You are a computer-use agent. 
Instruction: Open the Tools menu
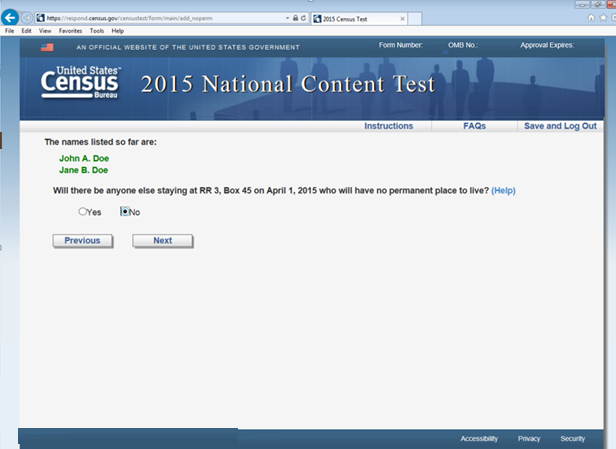point(97,31)
